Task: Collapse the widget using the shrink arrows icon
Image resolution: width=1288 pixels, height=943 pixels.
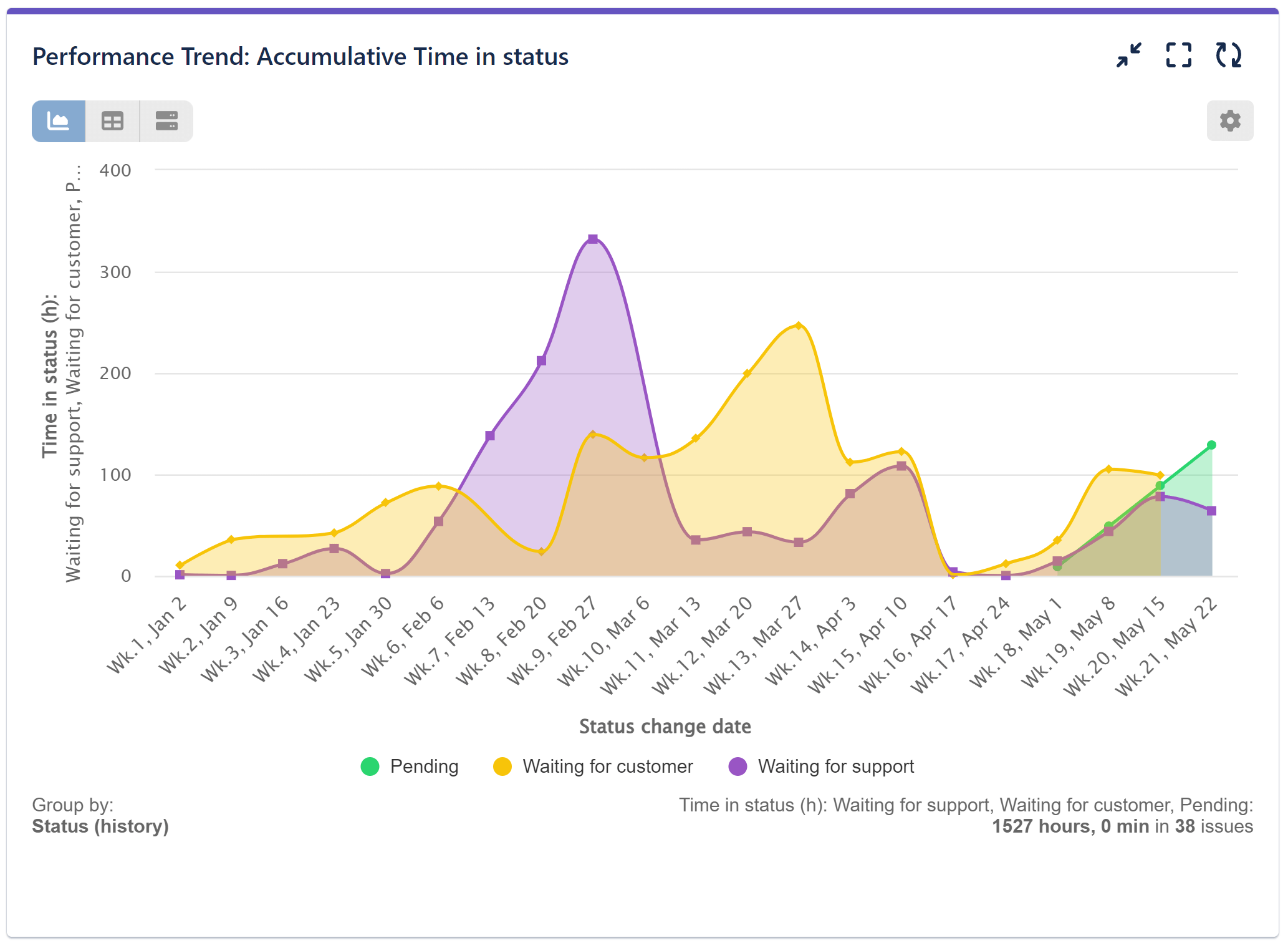Action: 1128,56
